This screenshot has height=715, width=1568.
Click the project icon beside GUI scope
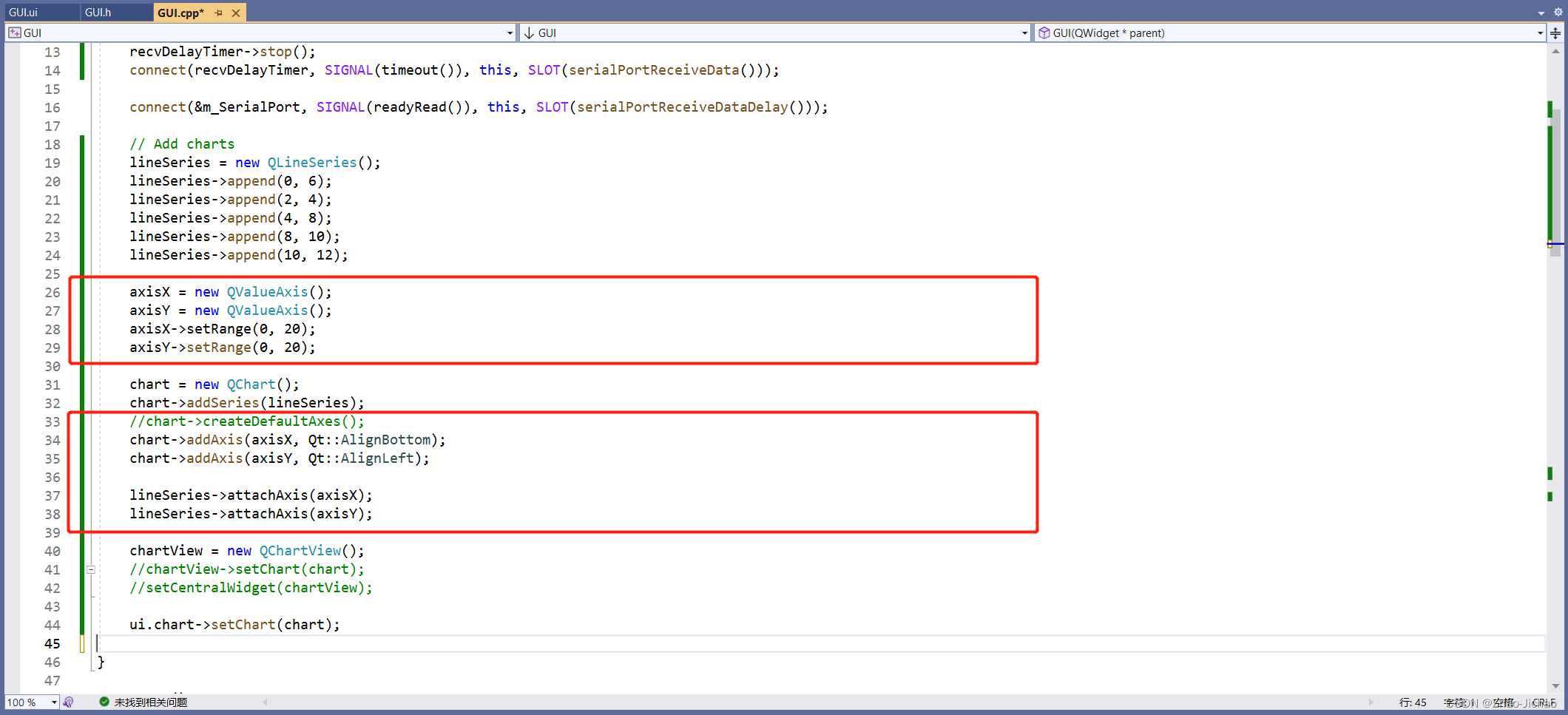click(15, 33)
